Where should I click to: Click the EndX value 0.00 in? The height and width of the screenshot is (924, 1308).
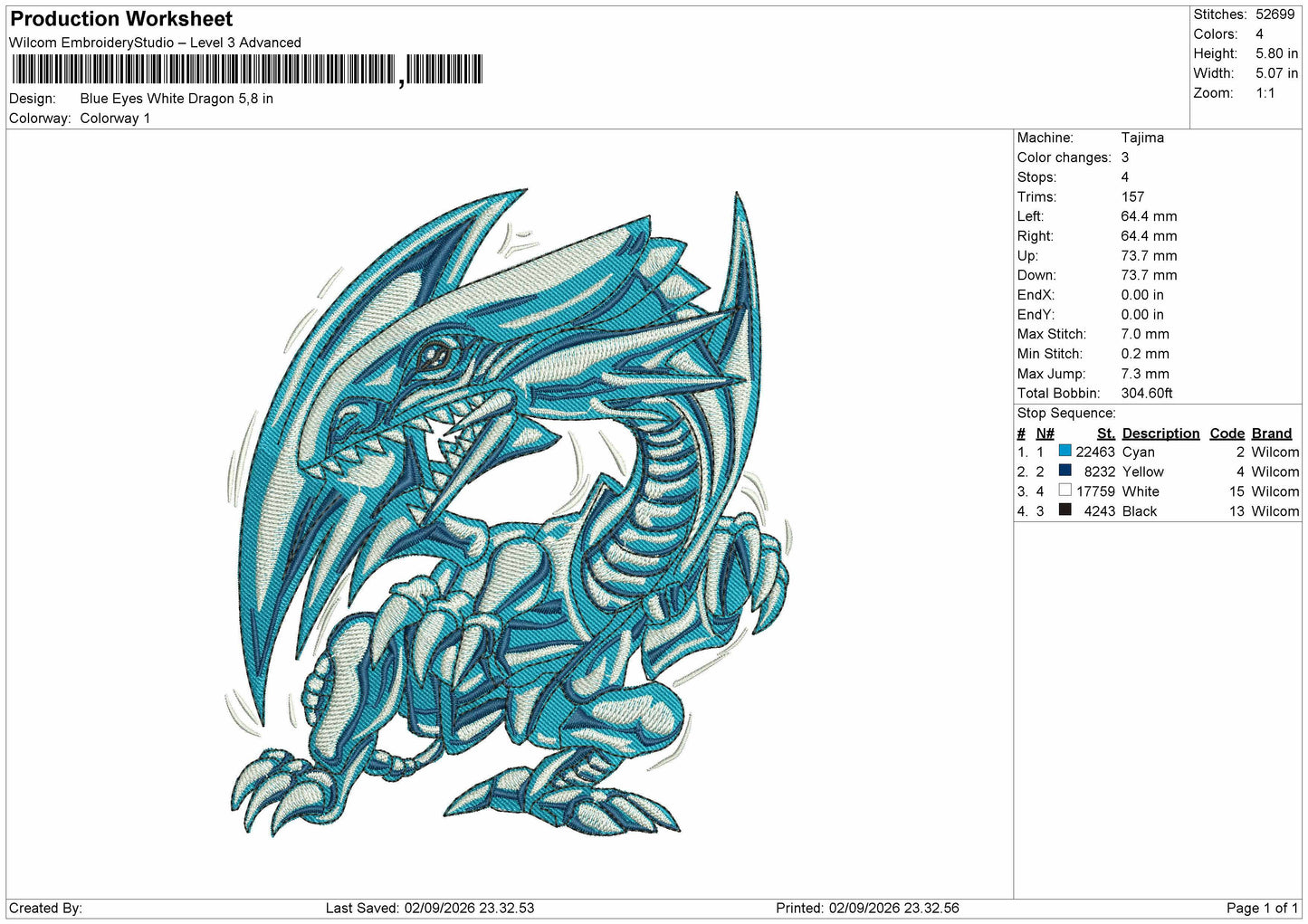pyautogui.click(x=1142, y=295)
